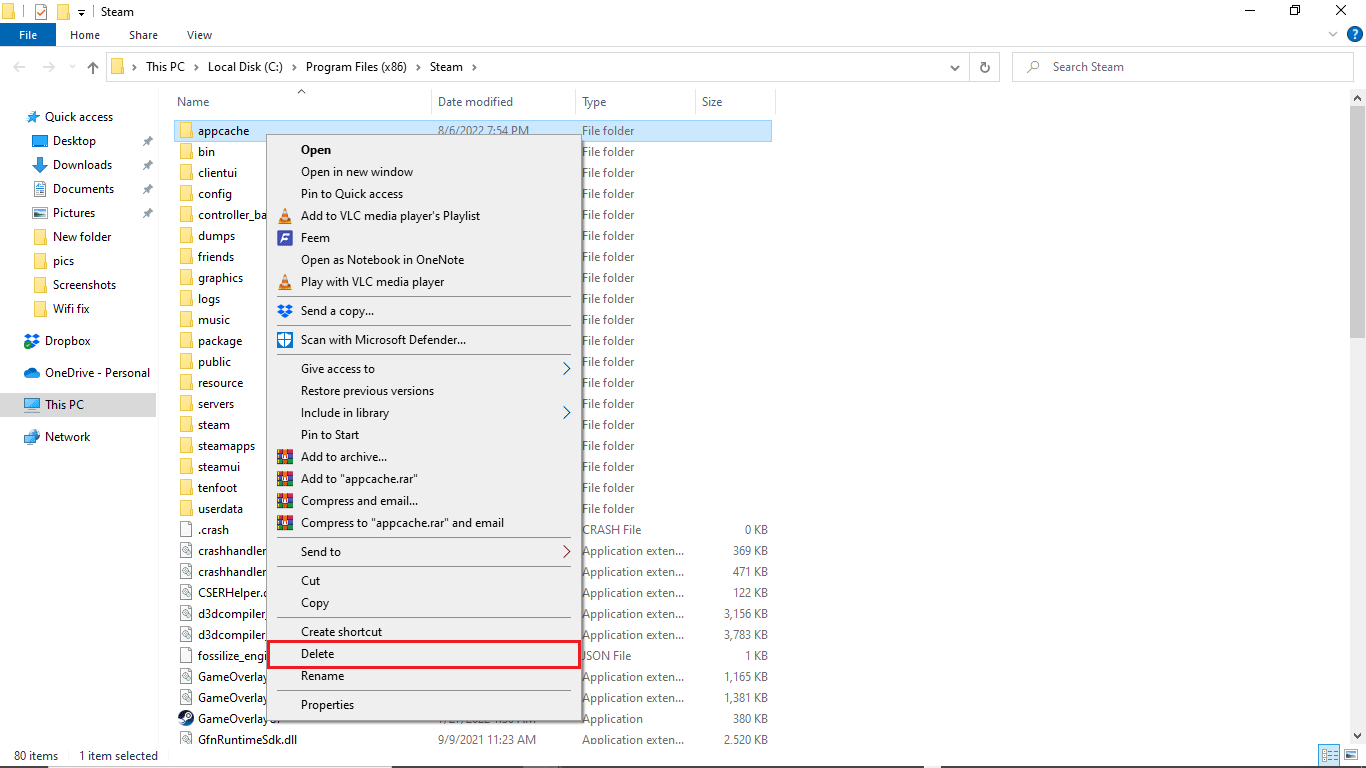Select Create shortcut menu entry
Viewport: 1366px width, 768px height.
424,632
